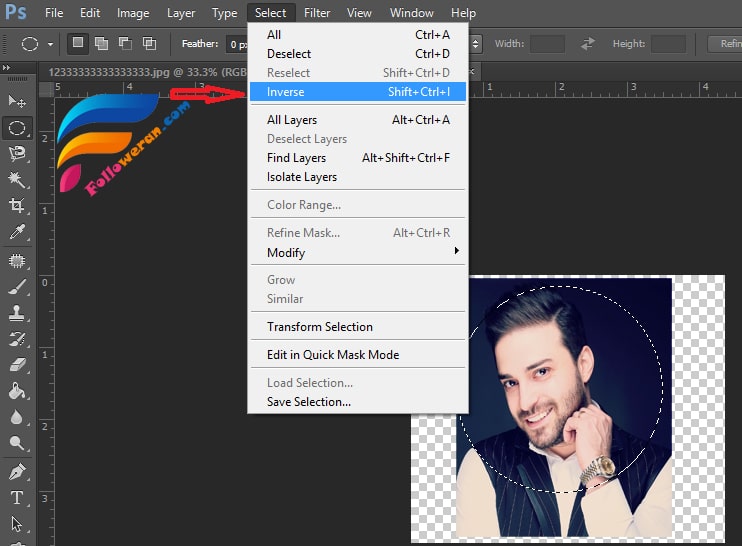Enable Intersect with selection mode
Screen dimensions: 742x546
pyautogui.click(x=149, y=44)
